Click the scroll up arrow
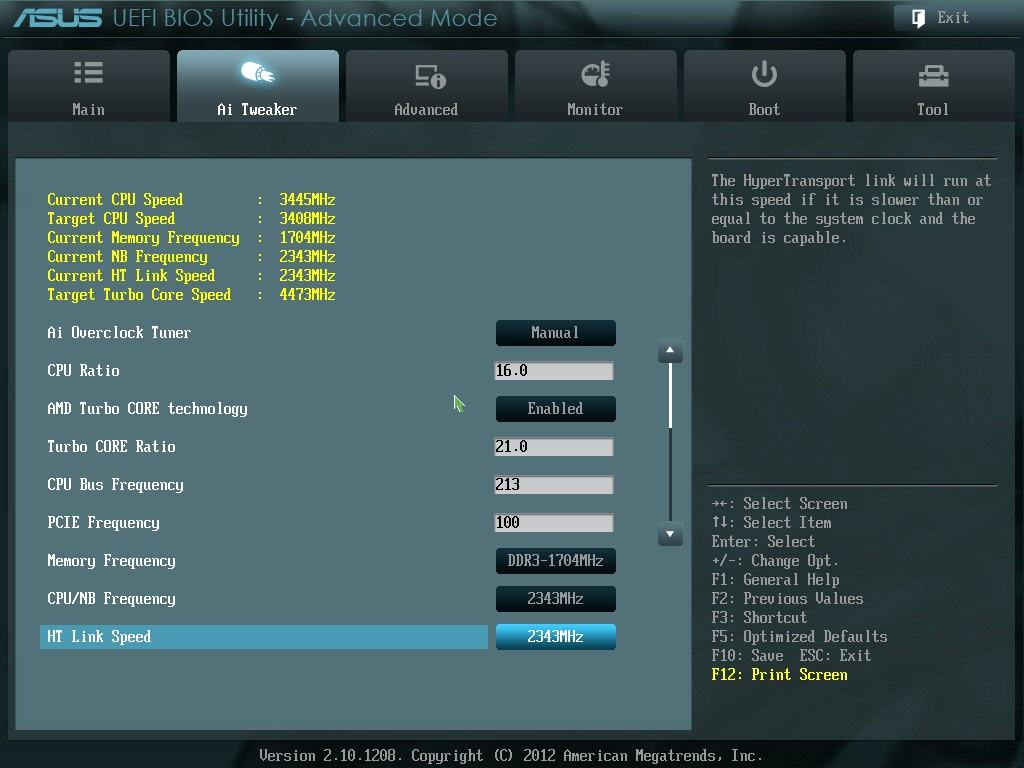1024x768 pixels. point(670,351)
